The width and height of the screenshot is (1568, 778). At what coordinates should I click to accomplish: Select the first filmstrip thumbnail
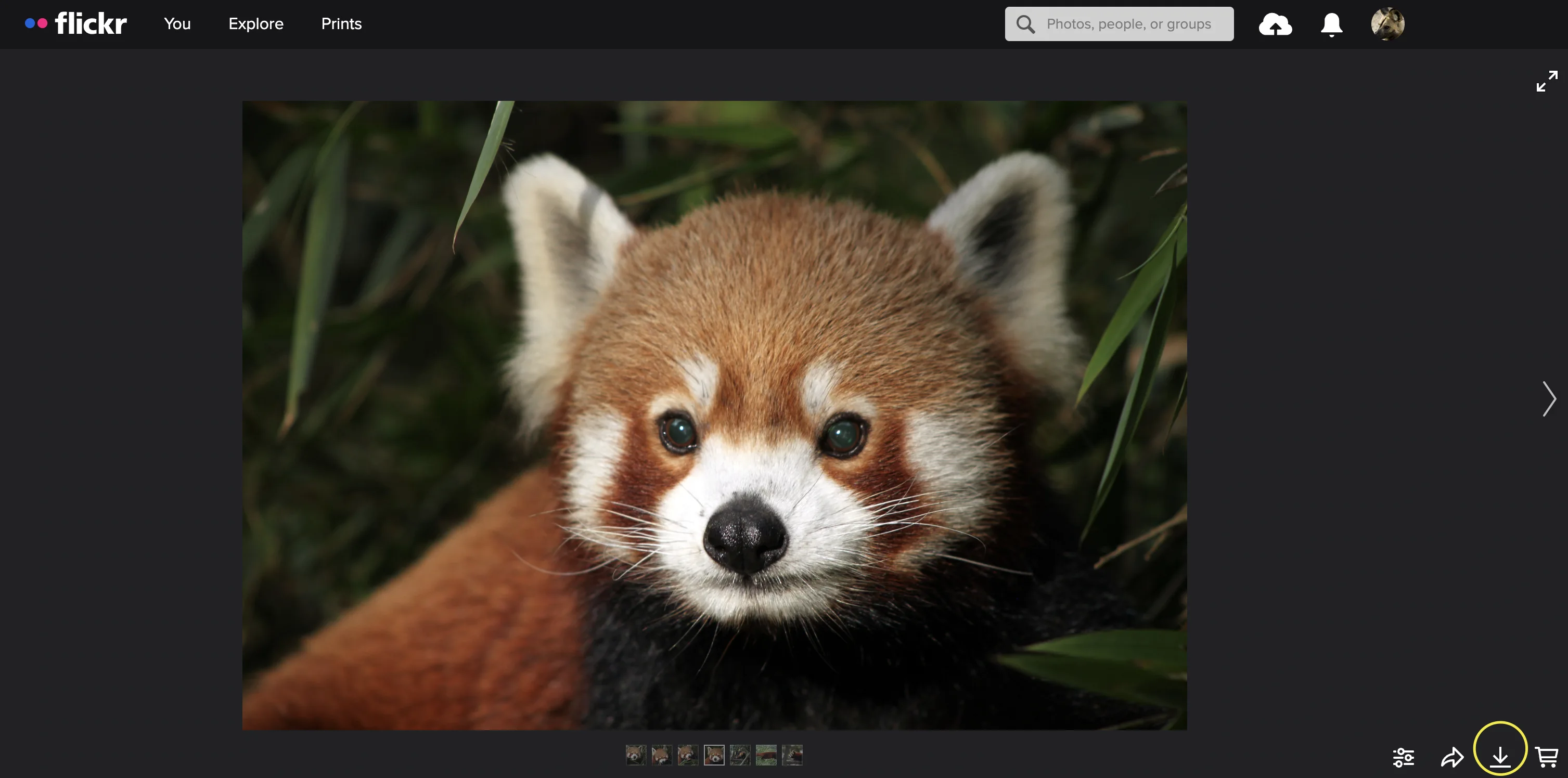coord(636,755)
